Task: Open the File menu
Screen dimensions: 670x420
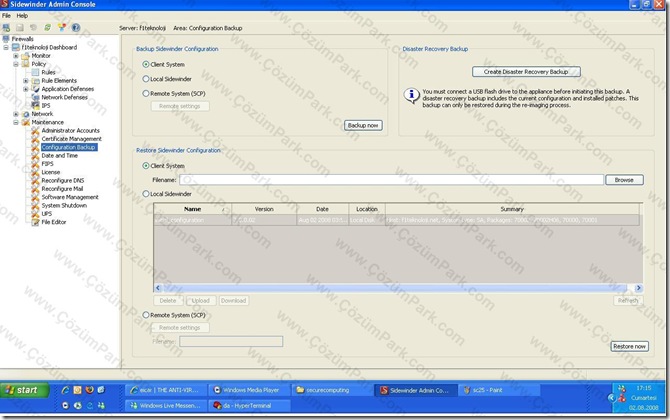Action: (6, 16)
